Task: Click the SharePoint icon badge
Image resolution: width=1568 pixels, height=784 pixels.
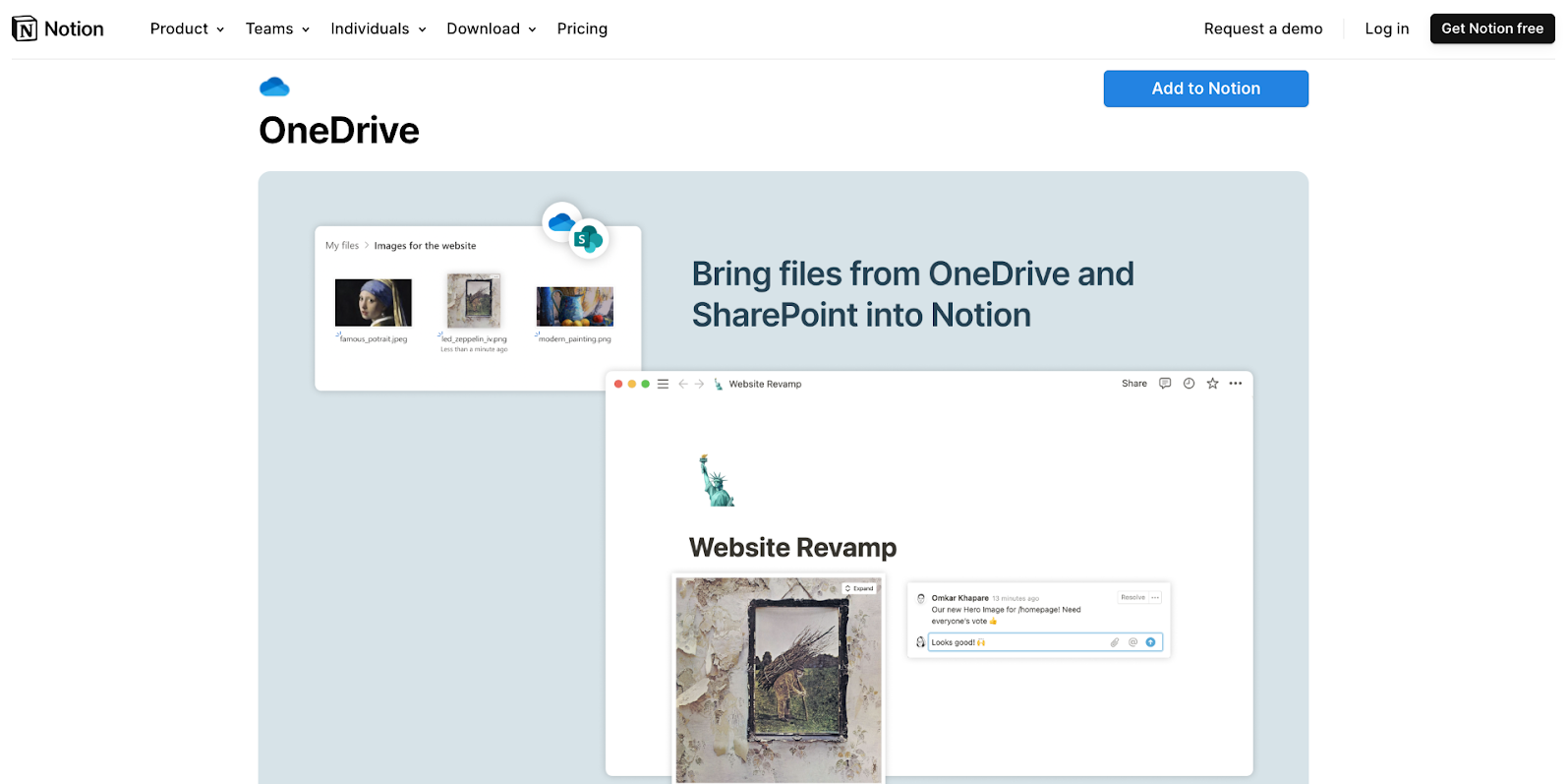Action: (588, 238)
